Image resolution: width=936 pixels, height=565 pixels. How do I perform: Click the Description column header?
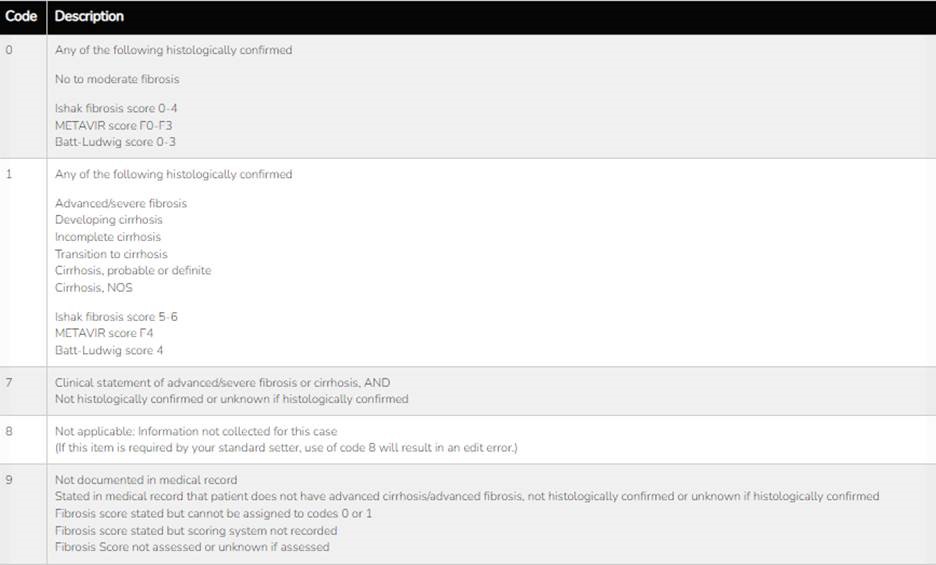[x=90, y=17]
